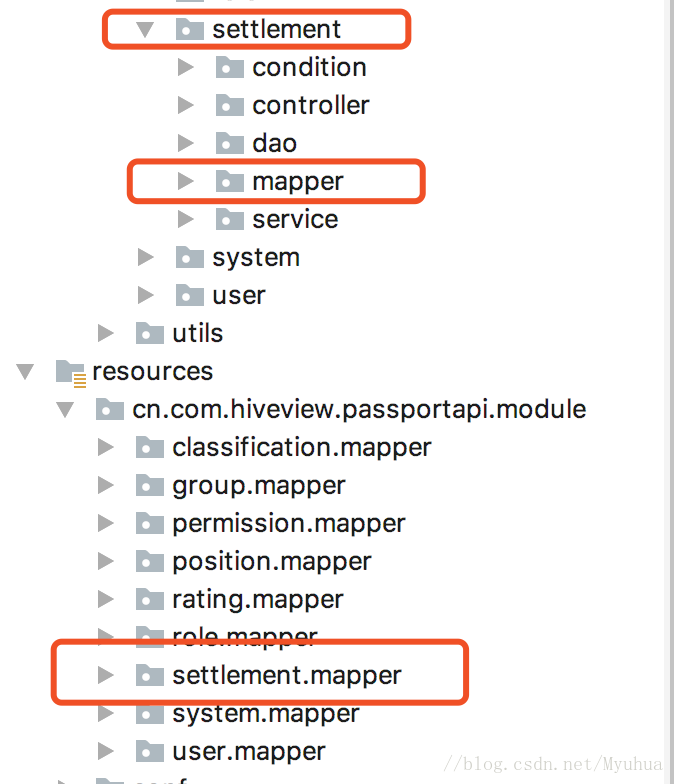
Task: Select the permission.mapper folder label
Action: pyautogui.click(x=288, y=524)
